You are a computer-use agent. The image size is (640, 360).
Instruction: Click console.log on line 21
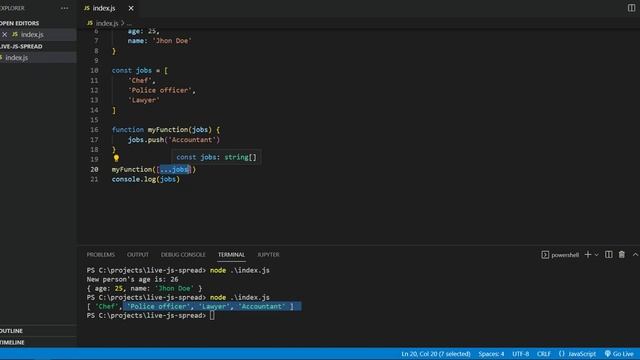[133, 179]
